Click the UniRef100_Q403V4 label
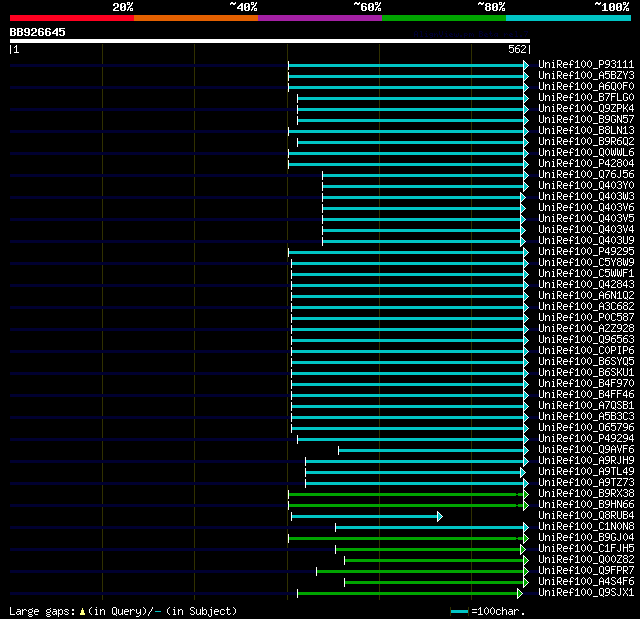 tap(586, 230)
